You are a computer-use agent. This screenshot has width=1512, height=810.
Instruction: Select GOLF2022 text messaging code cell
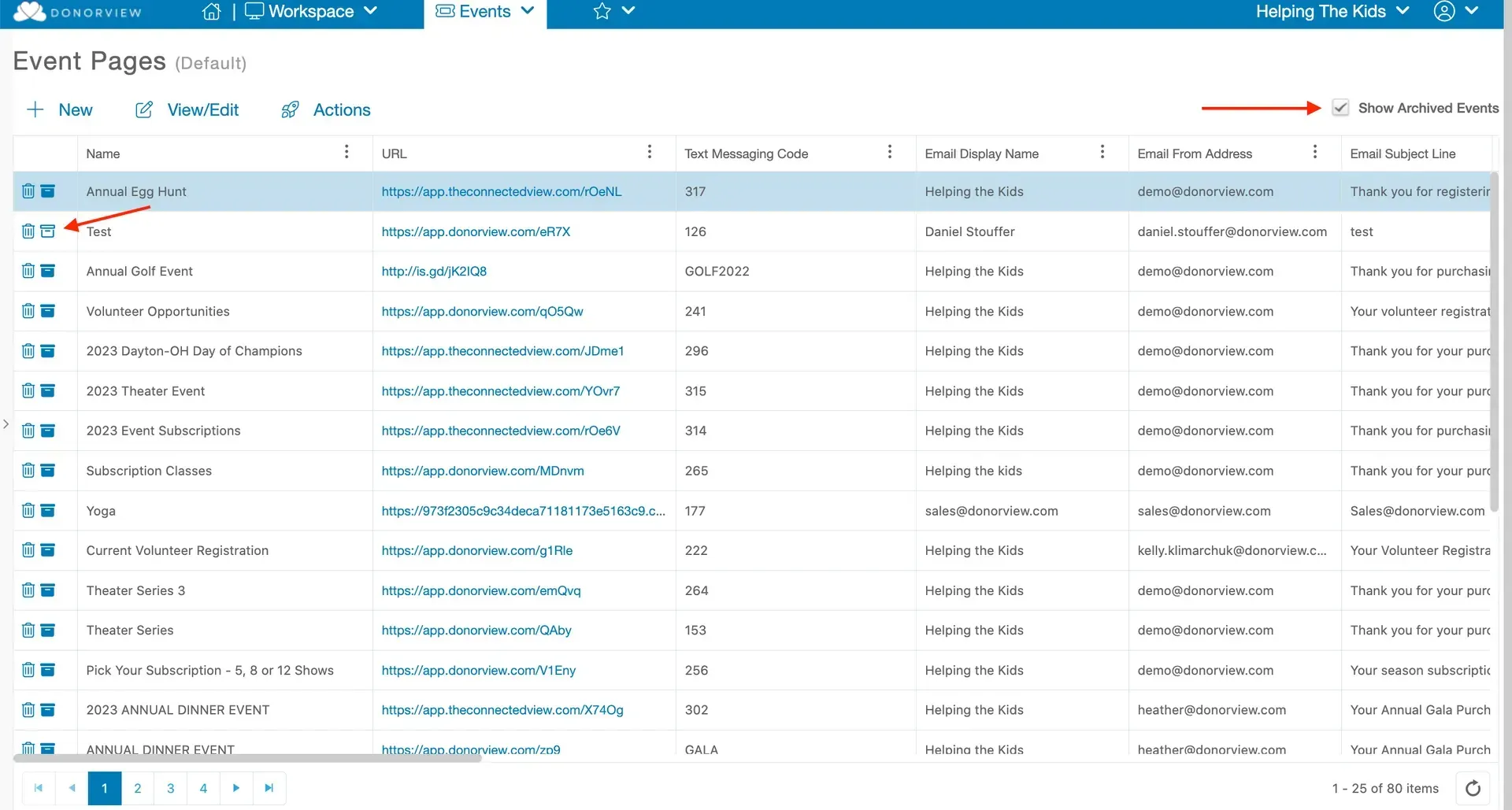click(795, 271)
